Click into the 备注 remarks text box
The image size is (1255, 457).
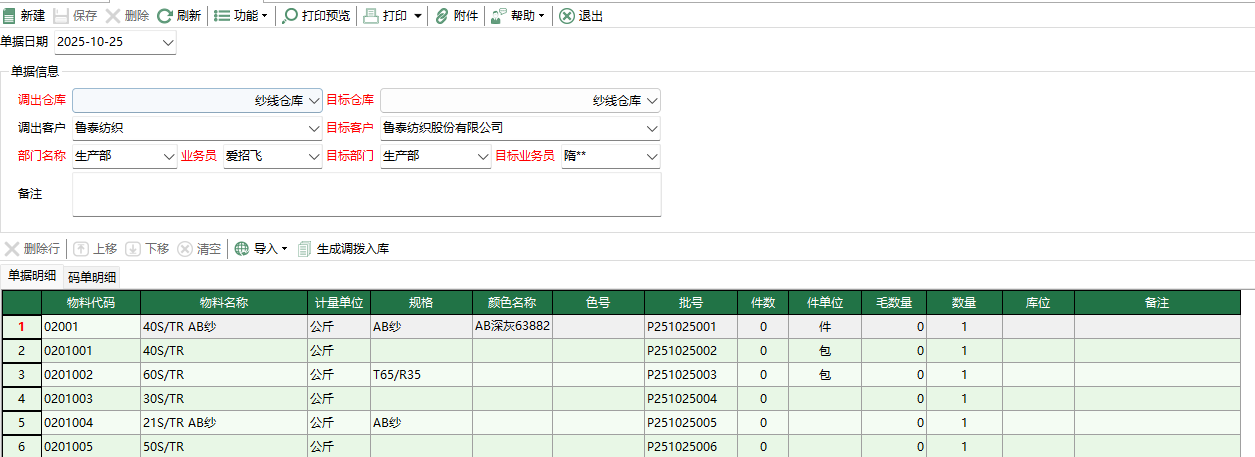pyautogui.click(x=366, y=194)
